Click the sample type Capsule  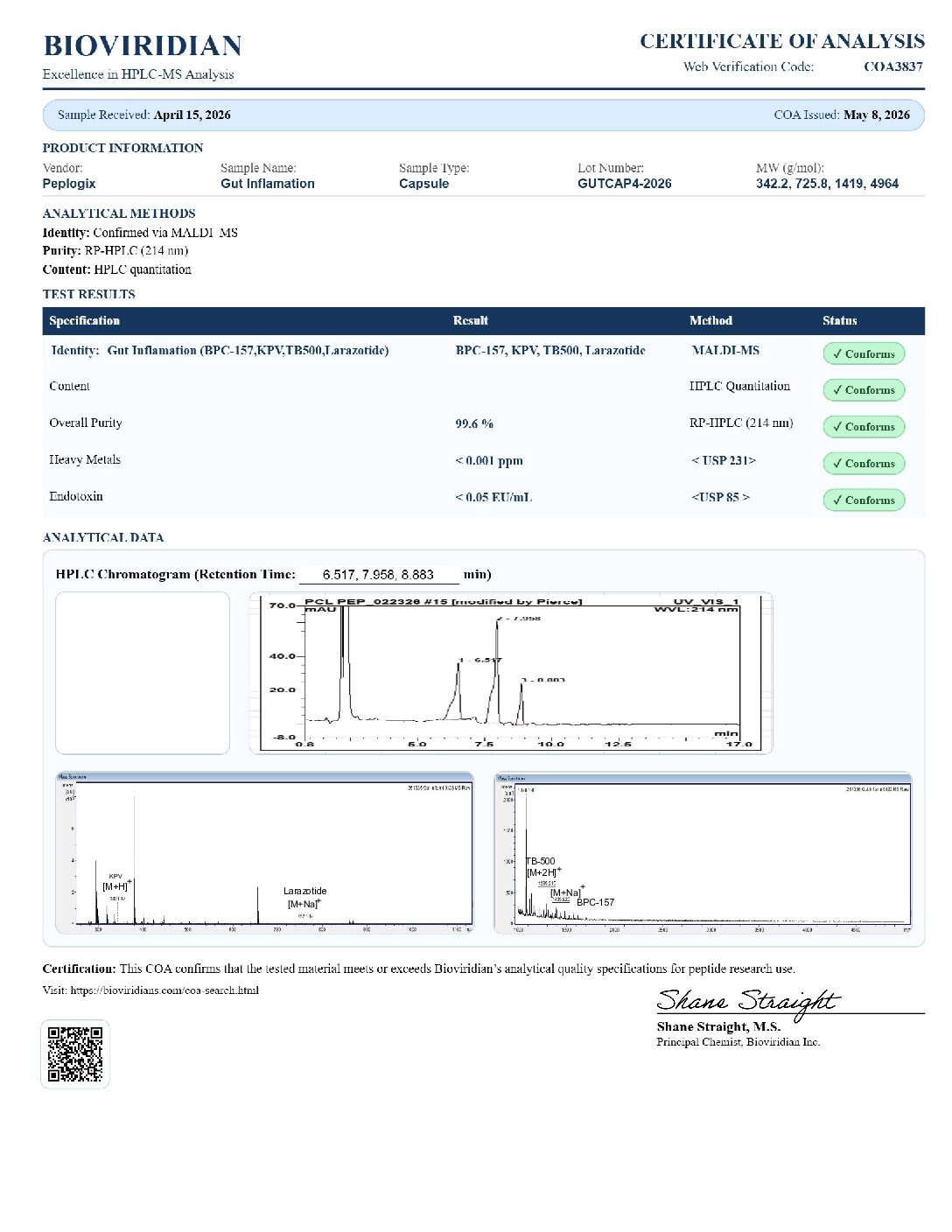(x=423, y=184)
